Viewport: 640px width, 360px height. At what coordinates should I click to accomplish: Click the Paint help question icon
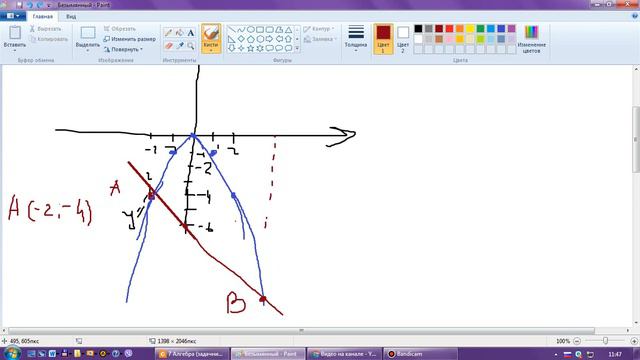click(x=635, y=16)
